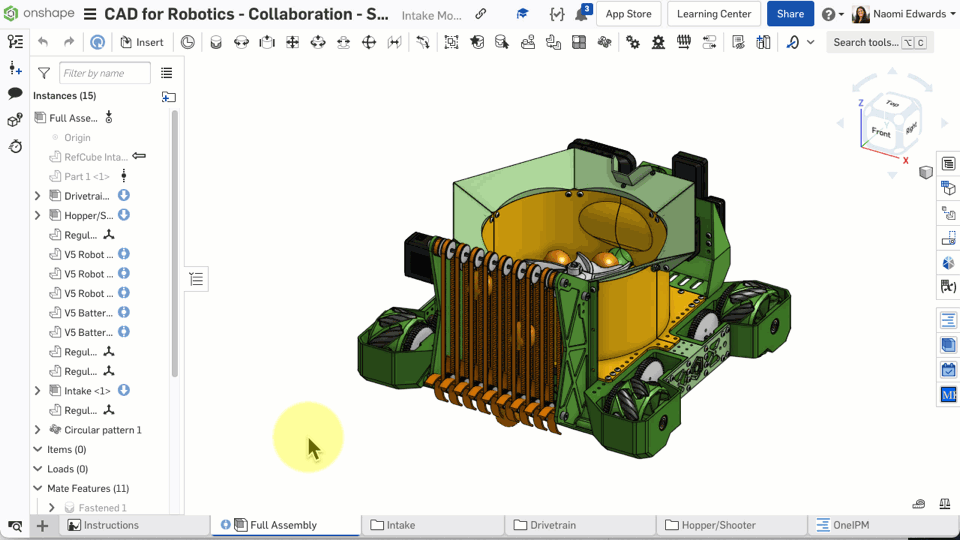Click the undo arrow icon
This screenshot has width=960, height=540.
click(43, 42)
